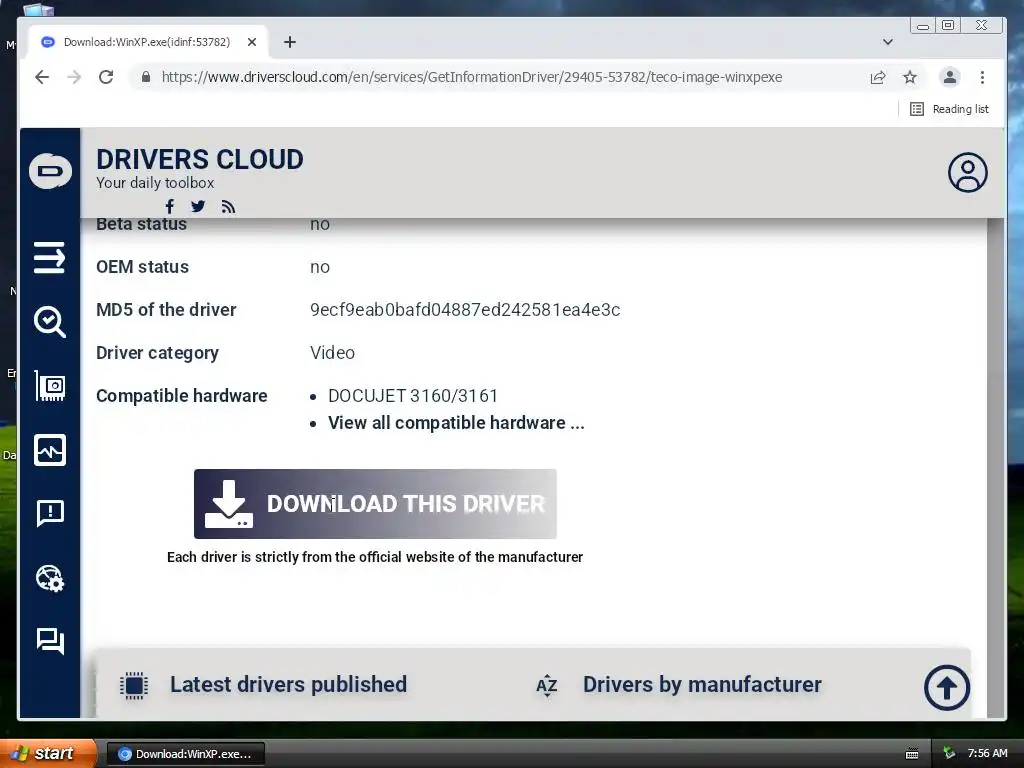Close the Download:WinXP.exe tab
Screen dimensions: 1024x768
point(251,42)
